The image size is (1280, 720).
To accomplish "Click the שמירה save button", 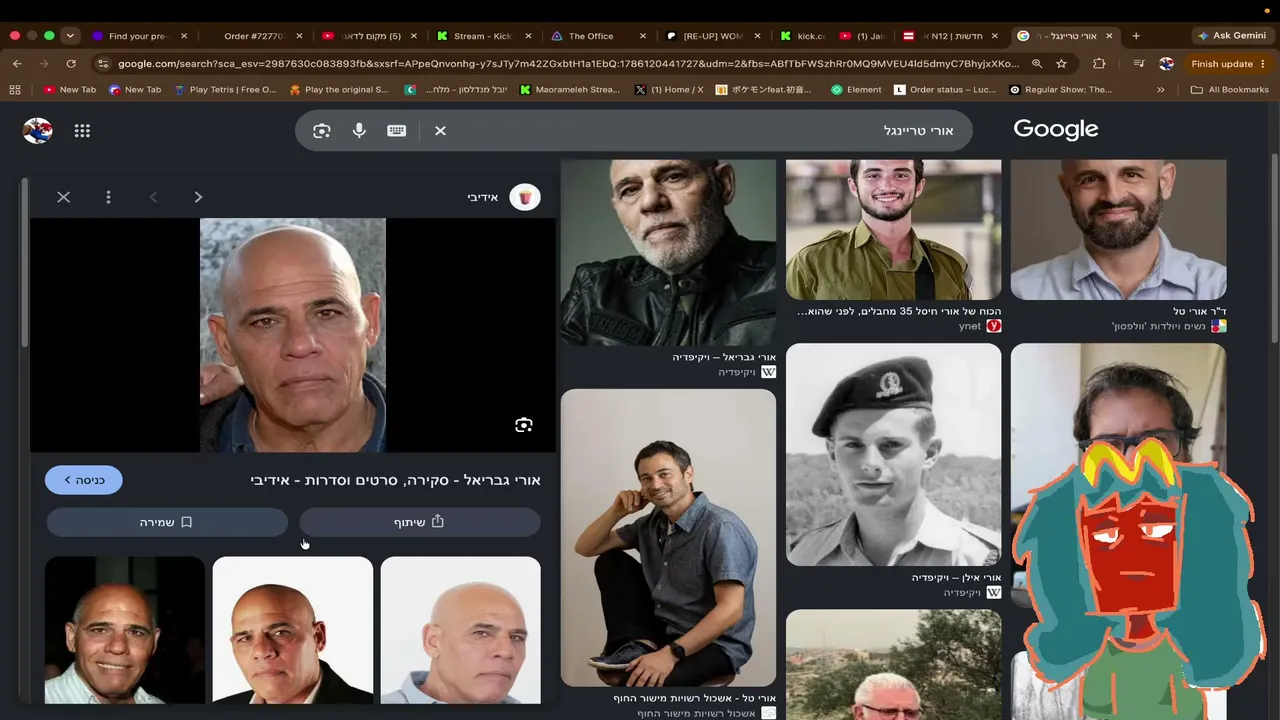I will (x=167, y=522).
